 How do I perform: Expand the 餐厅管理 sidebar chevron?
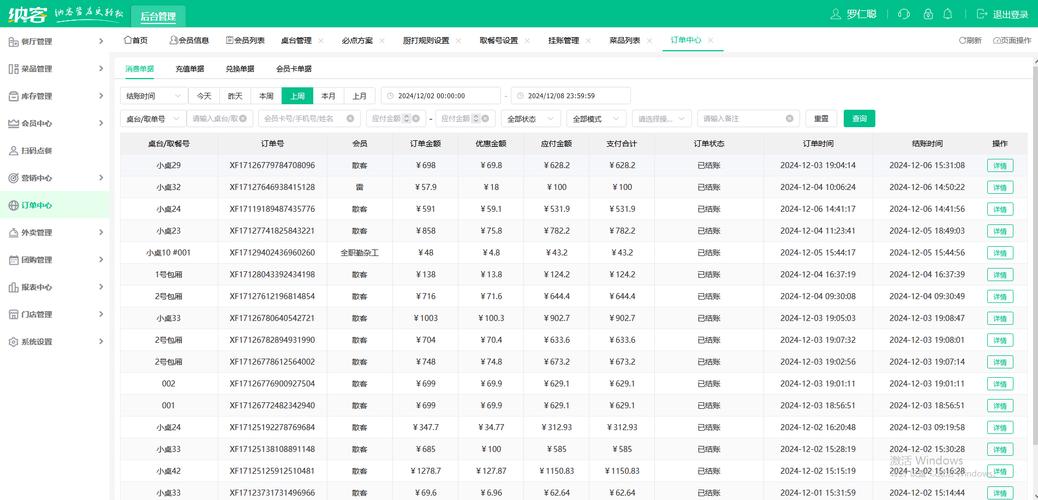tap(101, 41)
